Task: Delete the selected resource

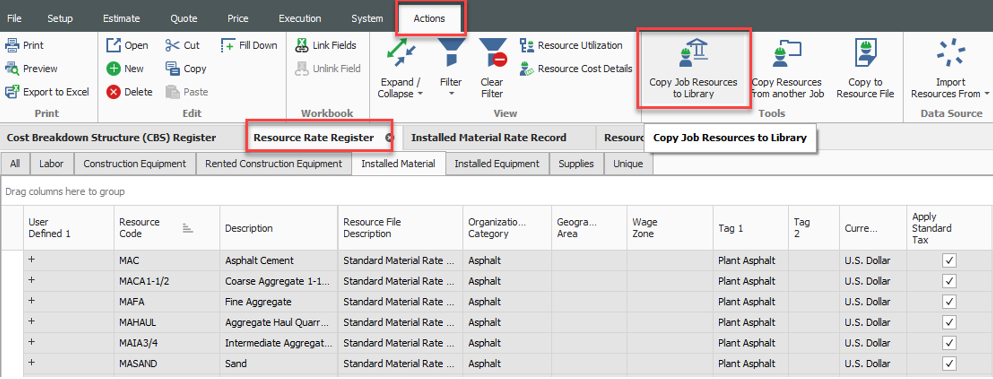Action: pos(129,92)
